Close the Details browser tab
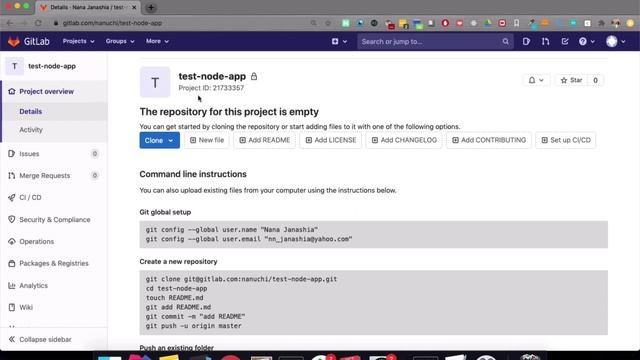The width and height of the screenshot is (640, 360). tap(134, 7)
